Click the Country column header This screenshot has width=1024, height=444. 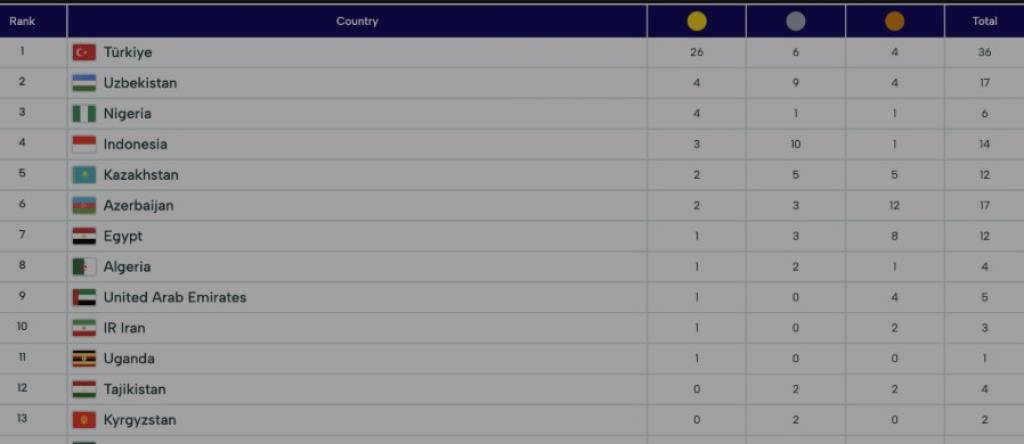coord(357,21)
